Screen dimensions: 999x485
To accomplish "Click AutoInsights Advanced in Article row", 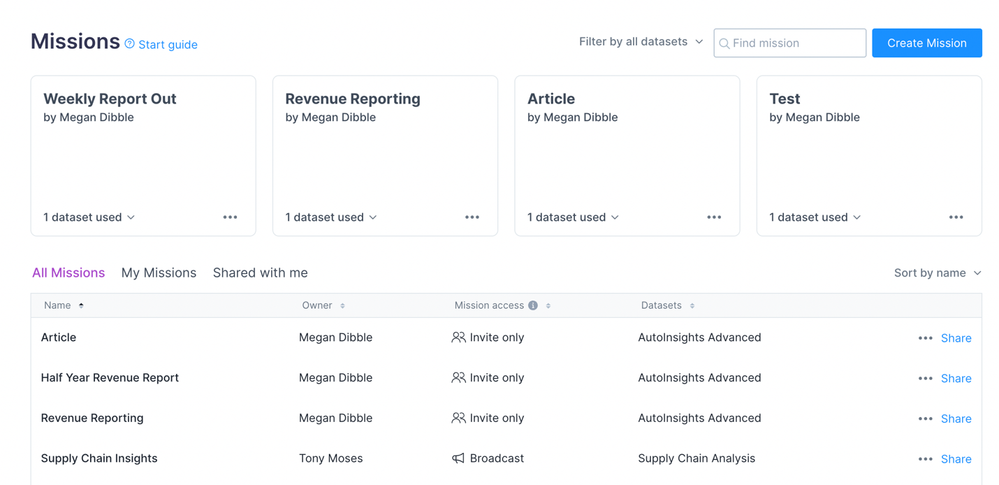I will [700, 337].
